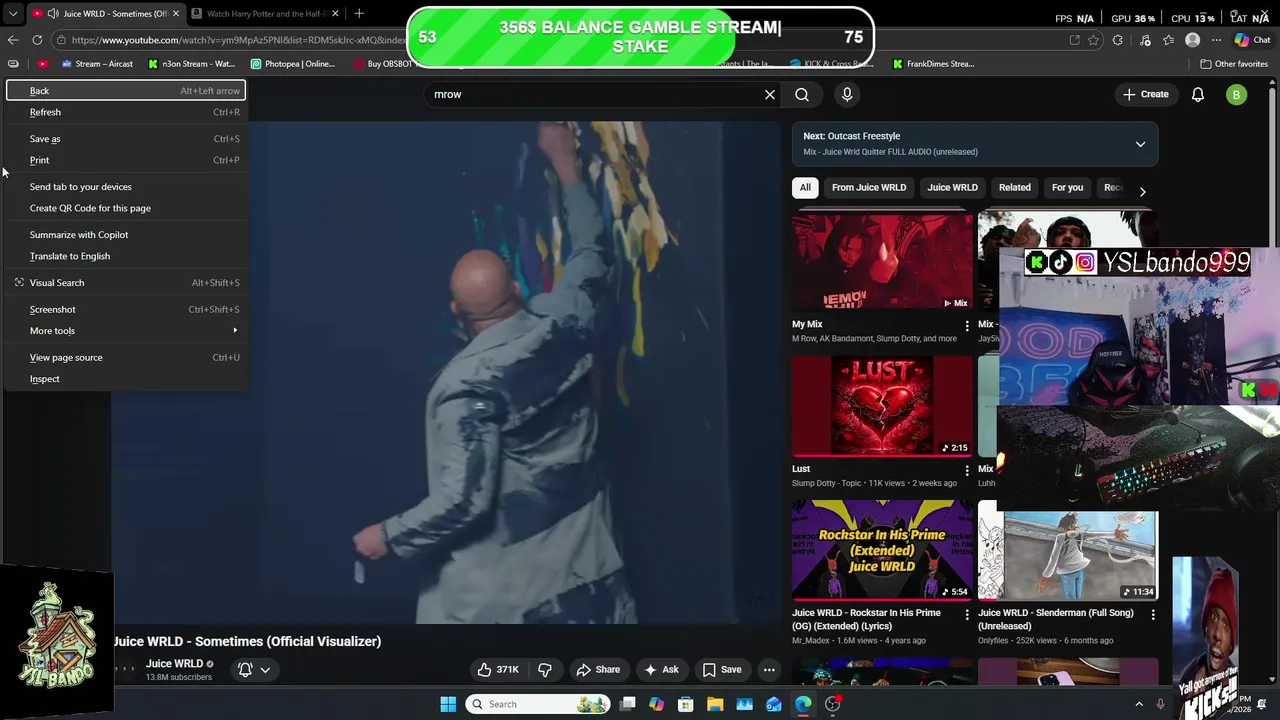Image resolution: width=1280 pixels, height=720 pixels.
Task: Open the FrankDimes Stream bookmark
Action: pyautogui.click(x=934, y=64)
